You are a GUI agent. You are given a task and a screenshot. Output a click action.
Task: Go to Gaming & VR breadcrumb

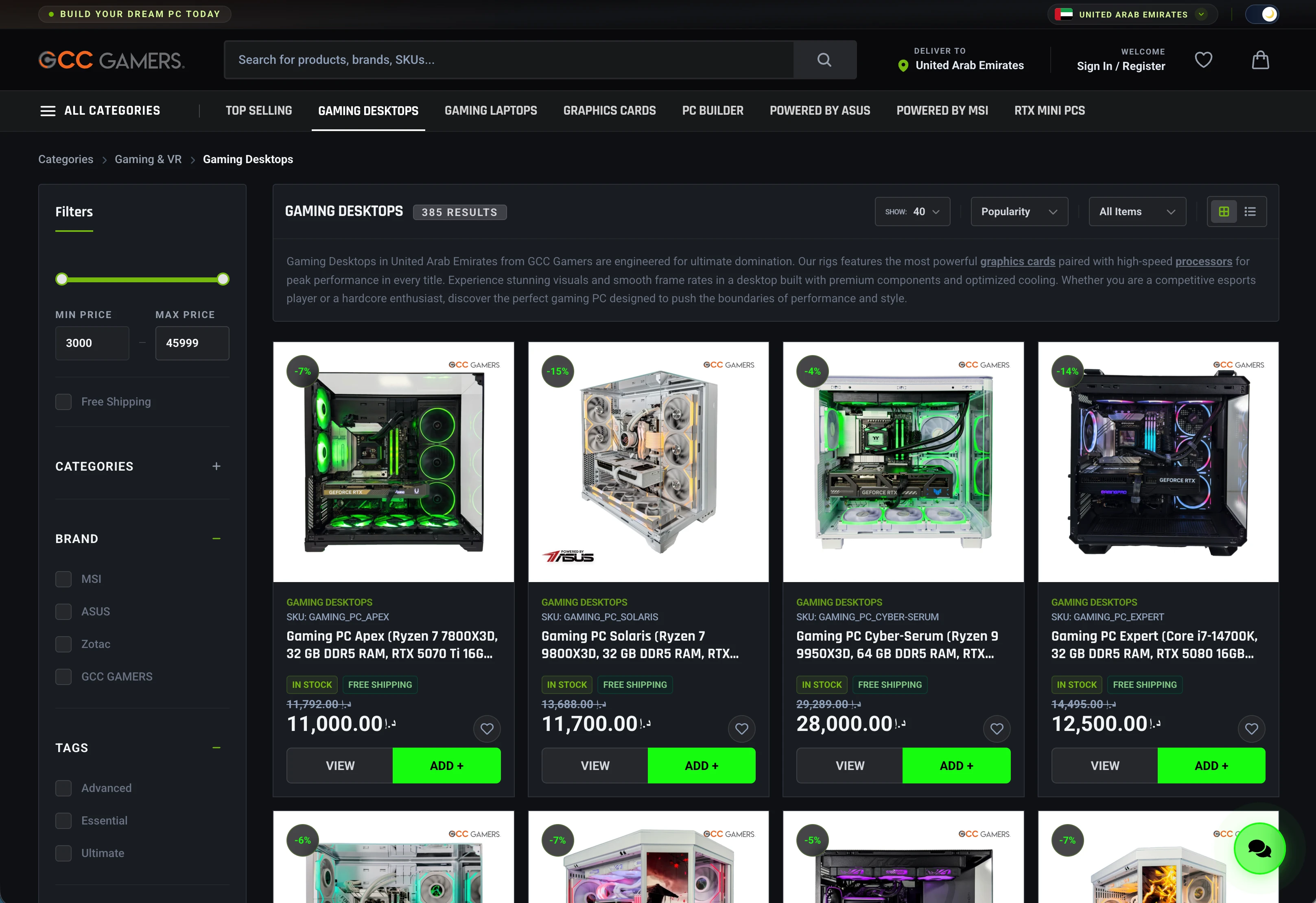point(148,160)
